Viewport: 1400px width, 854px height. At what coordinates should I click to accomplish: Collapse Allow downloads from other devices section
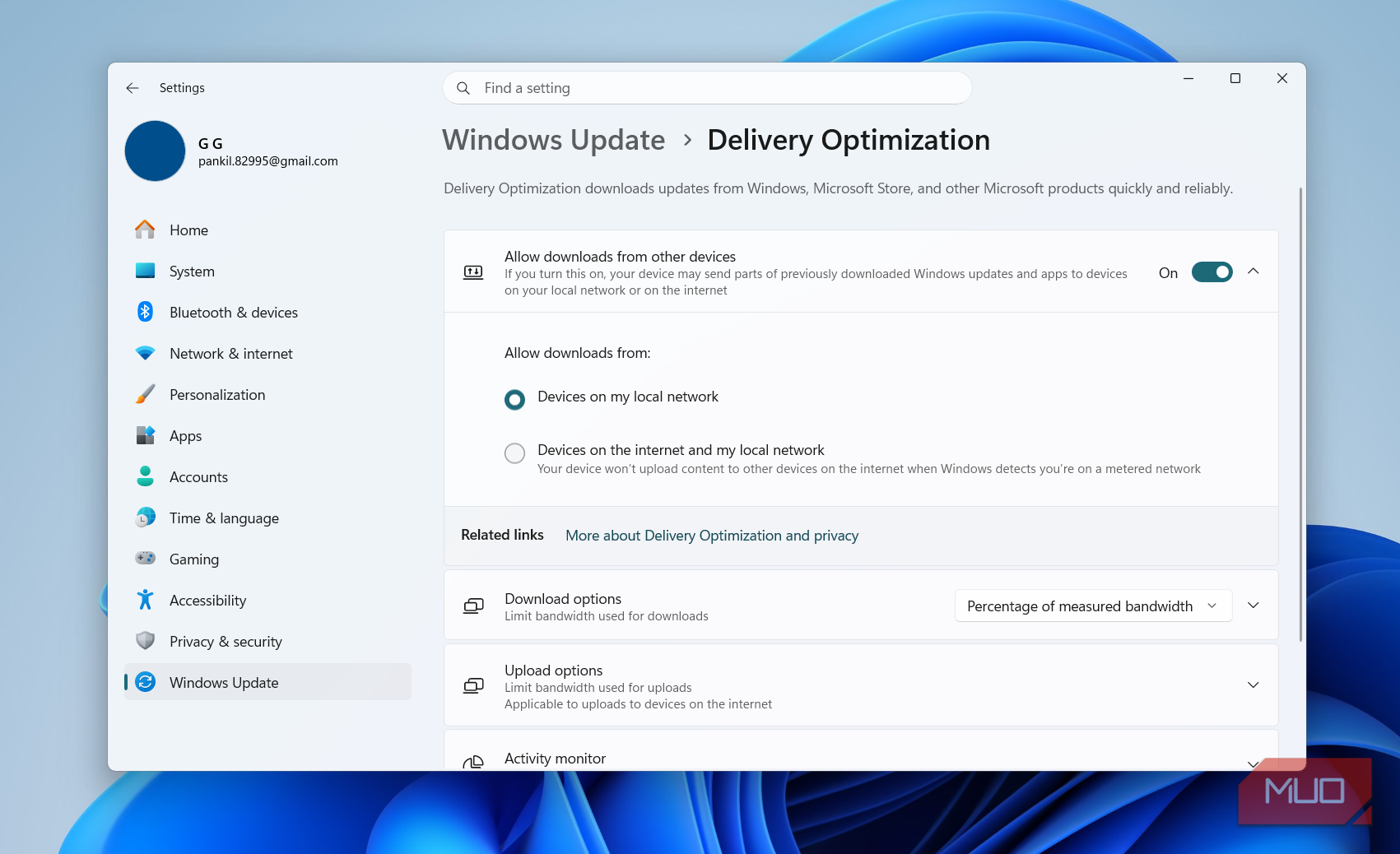1253,272
